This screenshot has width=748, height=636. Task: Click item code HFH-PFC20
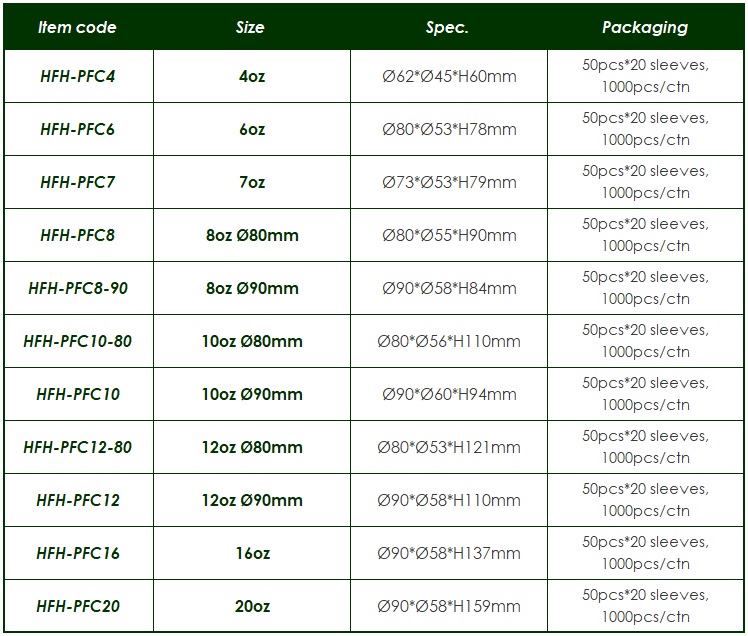[77, 606]
